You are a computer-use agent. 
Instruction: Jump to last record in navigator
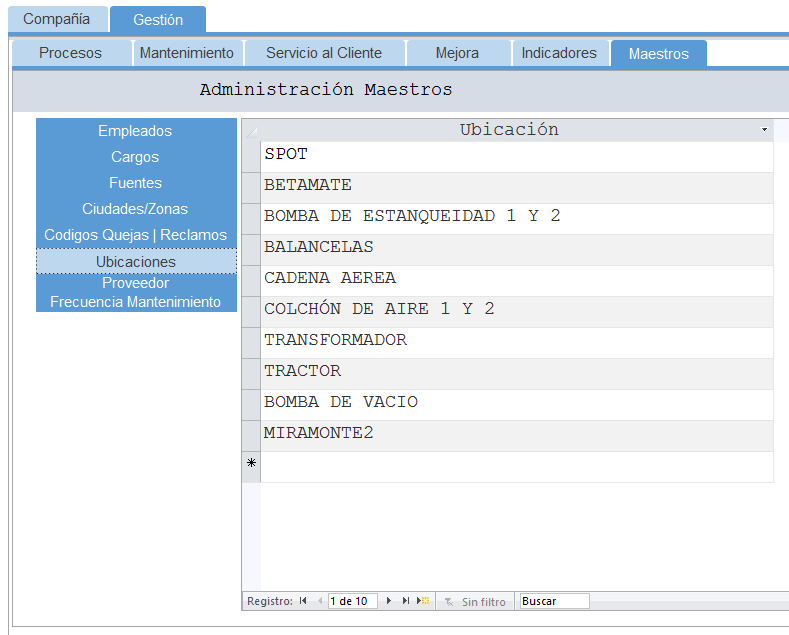(x=406, y=601)
